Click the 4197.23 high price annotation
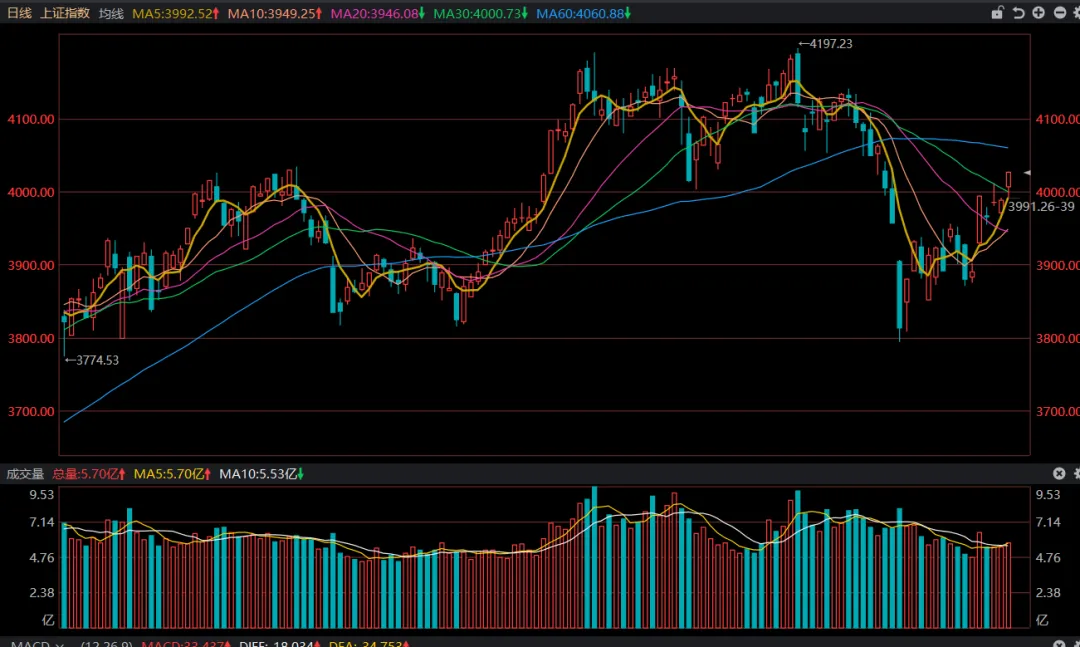1080x647 pixels. point(826,43)
